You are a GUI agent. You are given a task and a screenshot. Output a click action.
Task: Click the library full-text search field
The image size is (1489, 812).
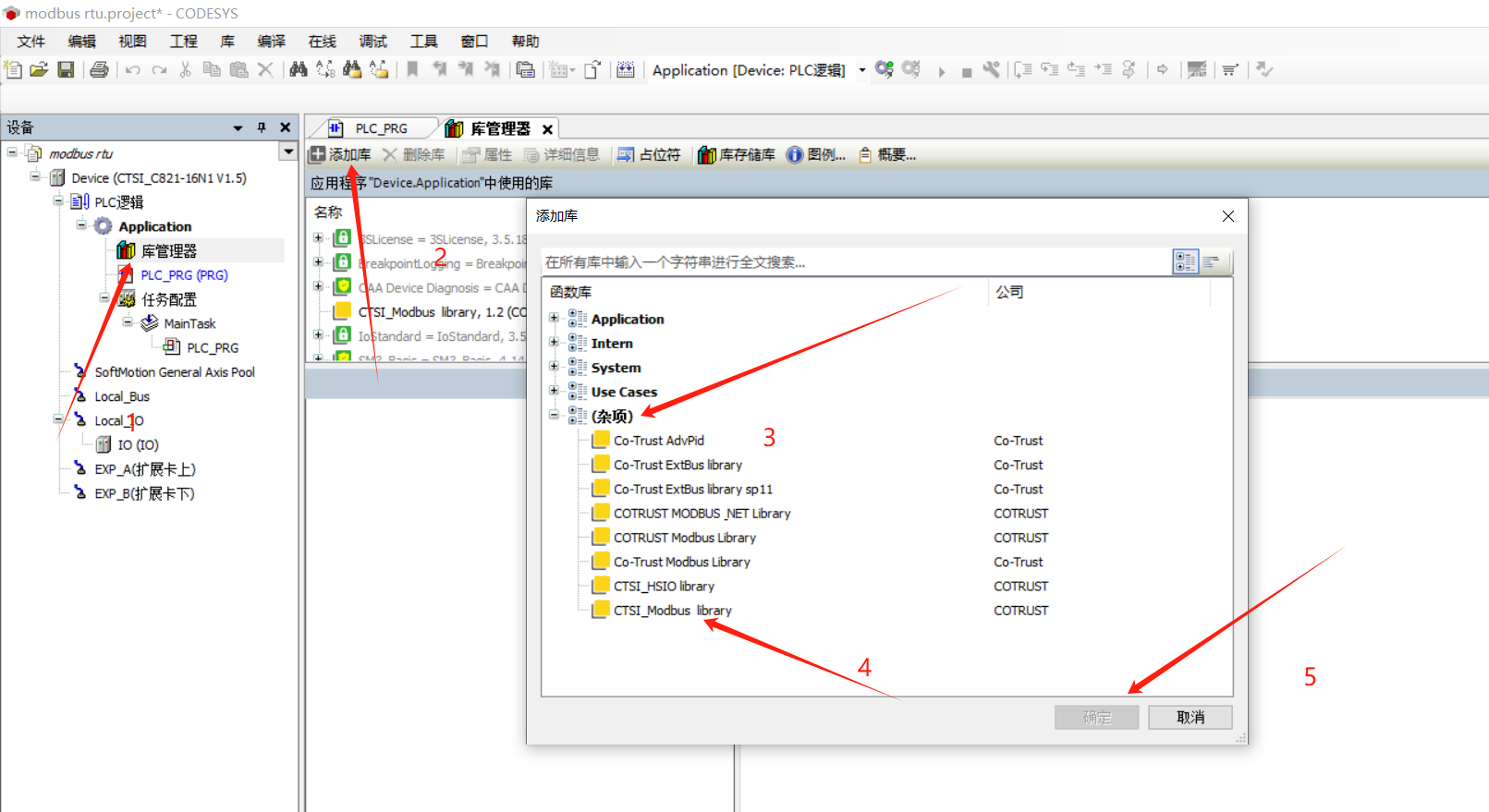(855, 262)
